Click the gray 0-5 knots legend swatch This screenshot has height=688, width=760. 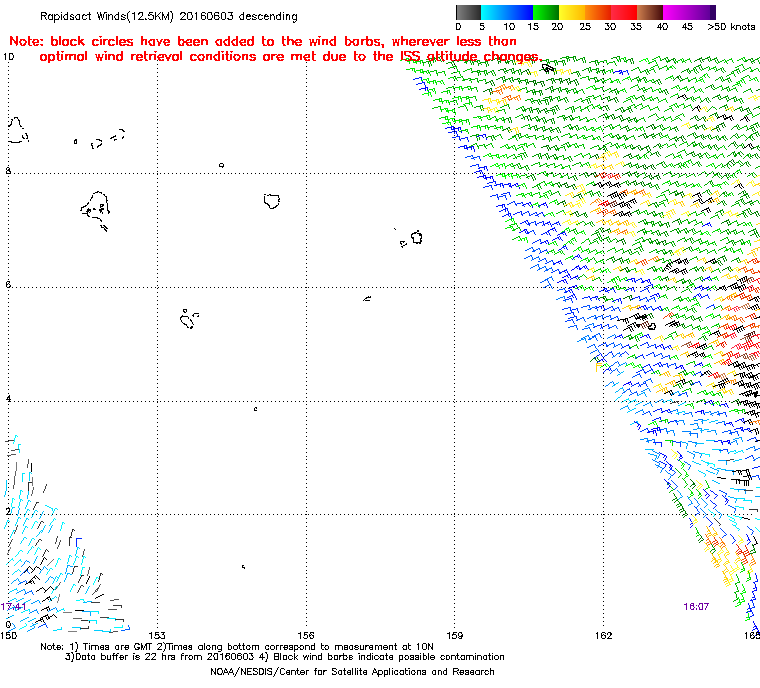(x=468, y=12)
